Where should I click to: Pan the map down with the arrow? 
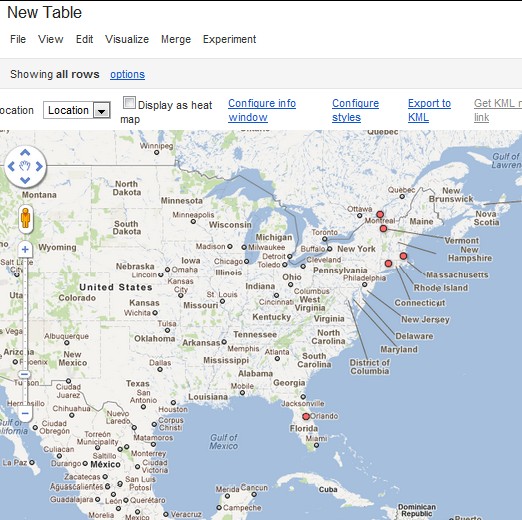[x=25, y=180]
